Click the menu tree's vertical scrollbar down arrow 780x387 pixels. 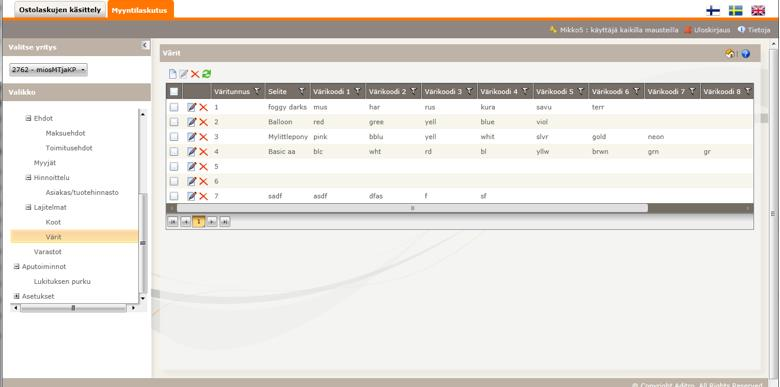tap(143, 298)
